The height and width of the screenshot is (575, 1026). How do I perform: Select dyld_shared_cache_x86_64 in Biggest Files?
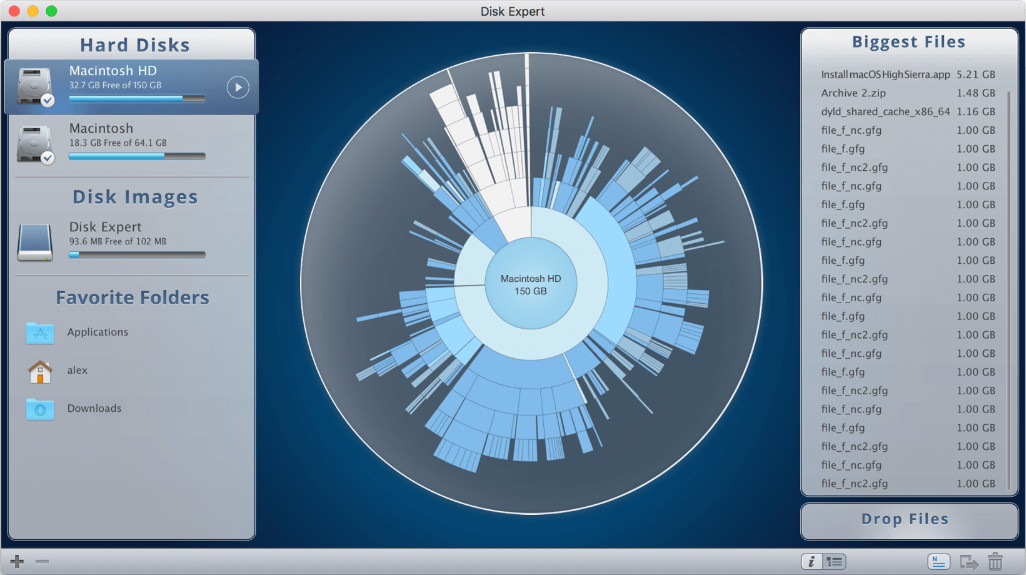tap(885, 112)
